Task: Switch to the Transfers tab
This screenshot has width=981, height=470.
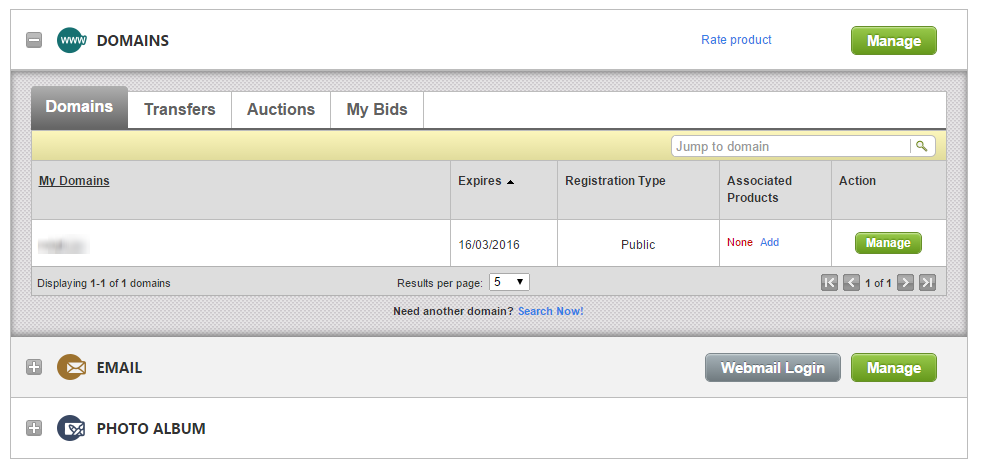Action: (180, 110)
